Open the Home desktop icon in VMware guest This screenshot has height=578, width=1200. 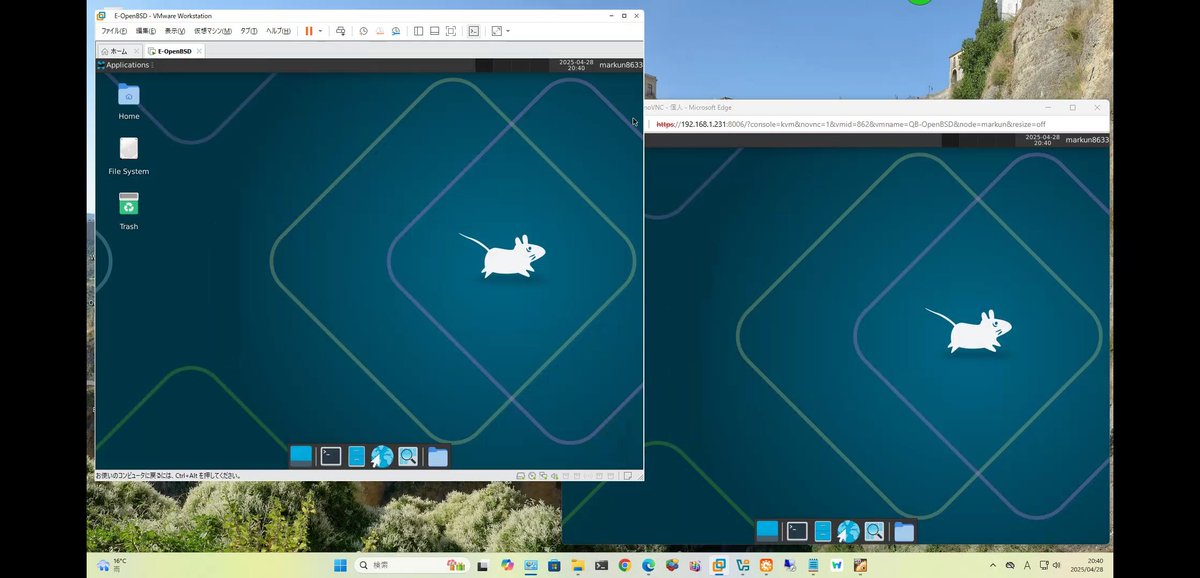tap(129, 103)
